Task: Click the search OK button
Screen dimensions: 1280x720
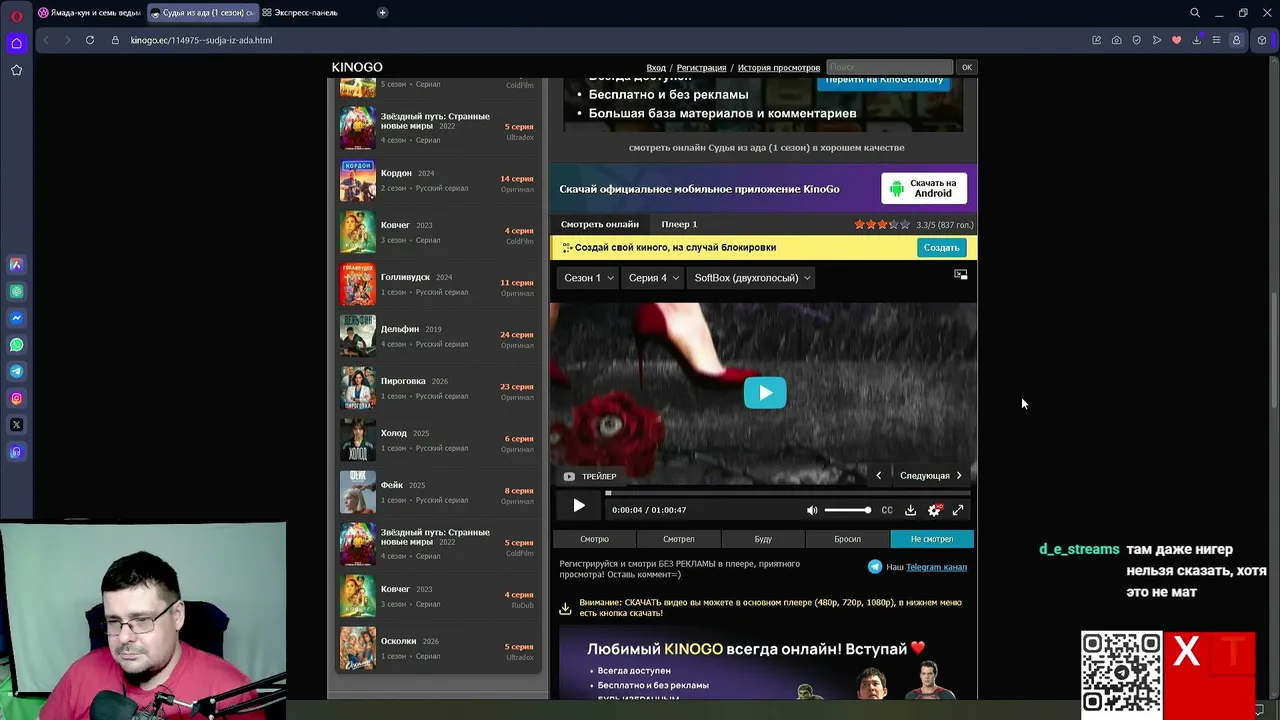Action: point(966,68)
